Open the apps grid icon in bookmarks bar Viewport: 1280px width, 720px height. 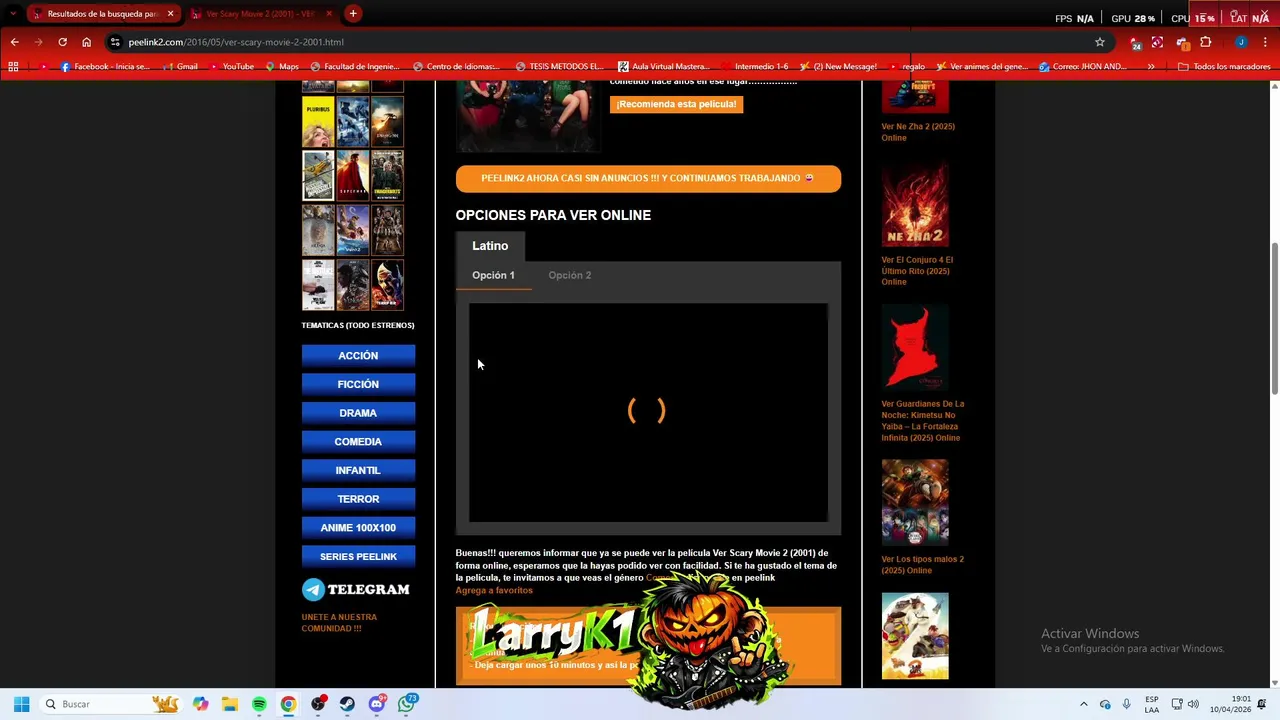13,67
